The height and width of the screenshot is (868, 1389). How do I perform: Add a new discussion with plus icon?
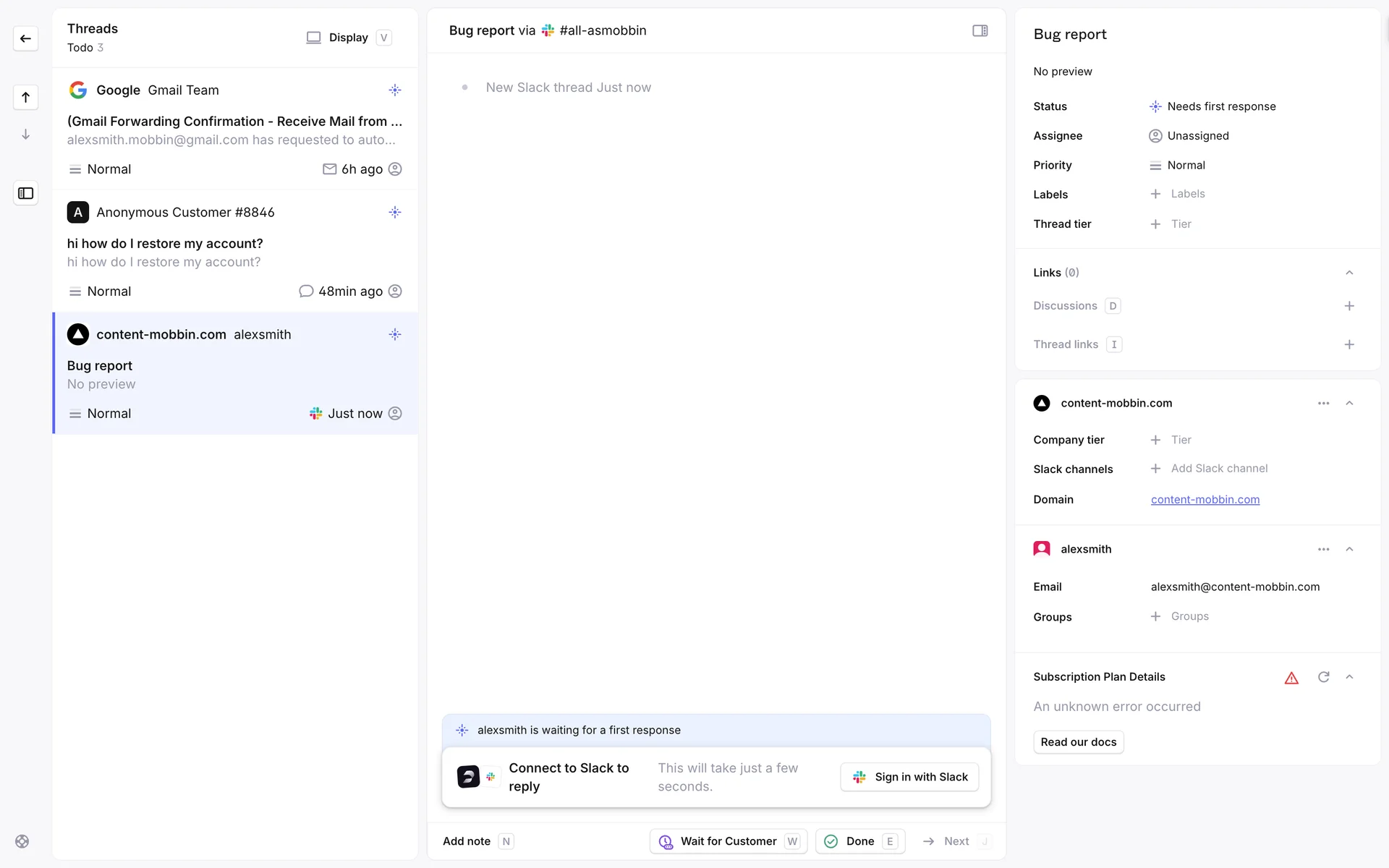pyautogui.click(x=1349, y=306)
